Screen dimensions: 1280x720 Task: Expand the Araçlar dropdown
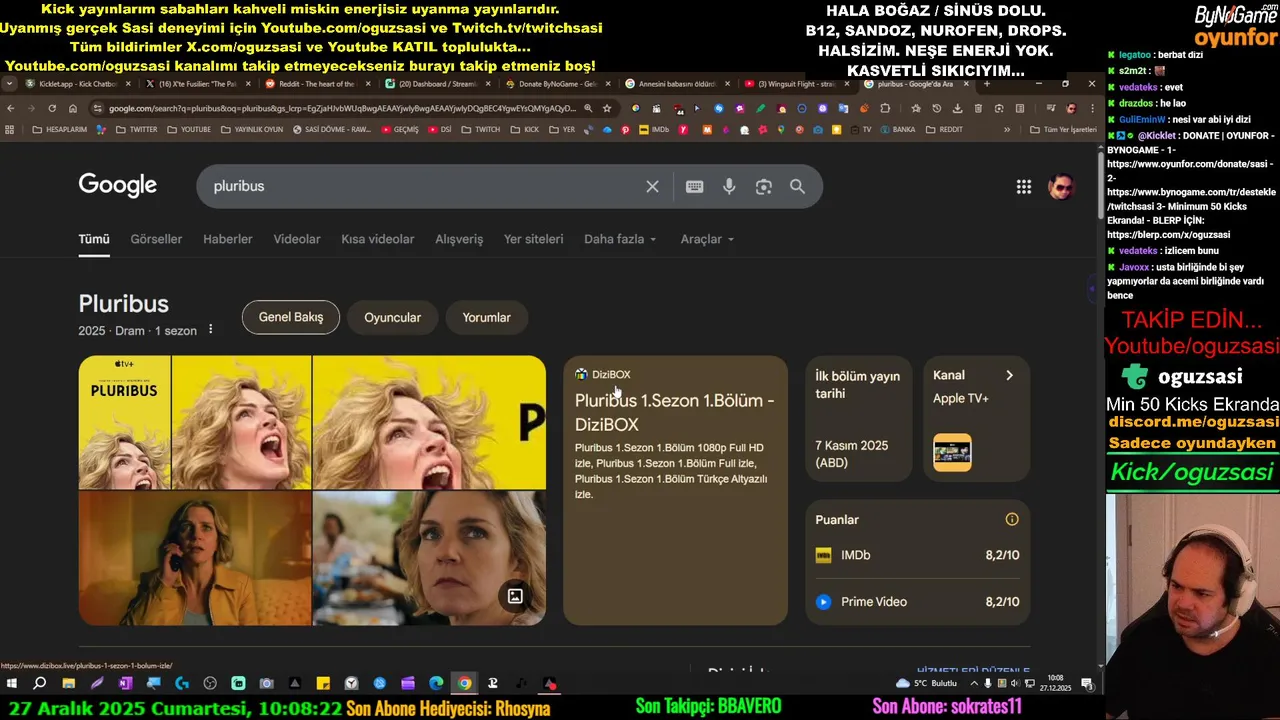(707, 239)
